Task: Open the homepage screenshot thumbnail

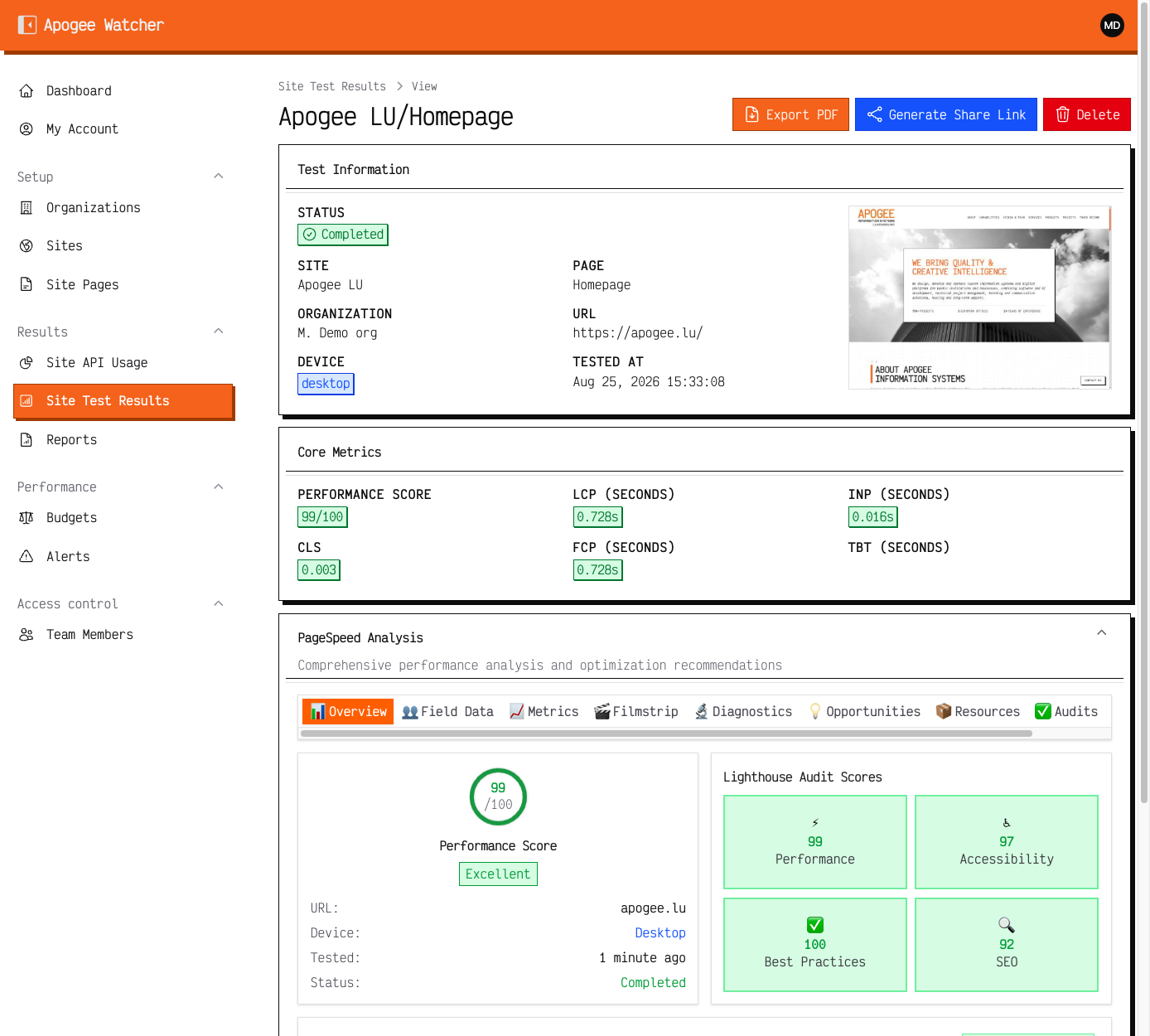Action: pos(979,298)
